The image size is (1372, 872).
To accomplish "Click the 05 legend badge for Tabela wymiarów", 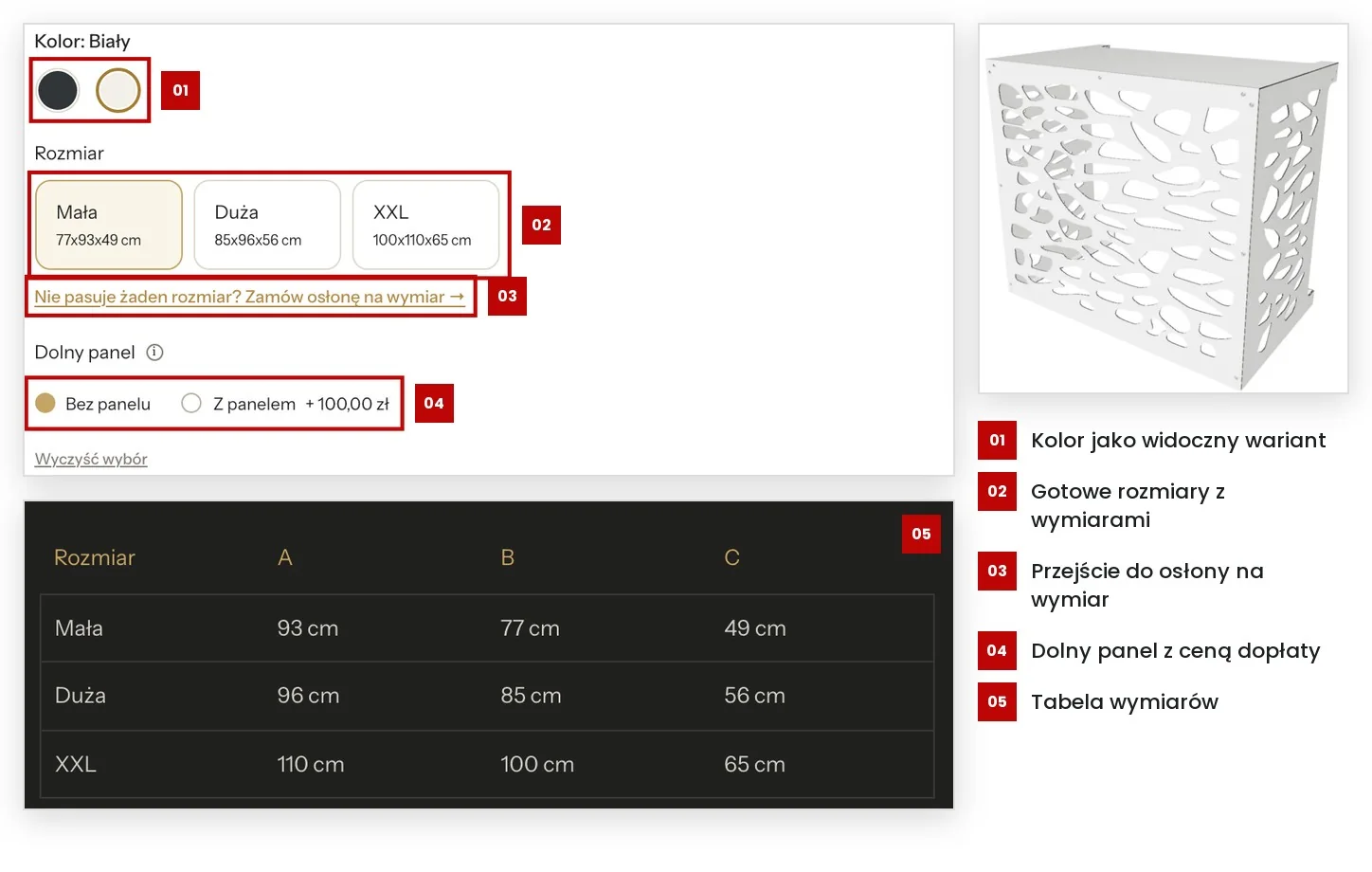I will 997,701.
